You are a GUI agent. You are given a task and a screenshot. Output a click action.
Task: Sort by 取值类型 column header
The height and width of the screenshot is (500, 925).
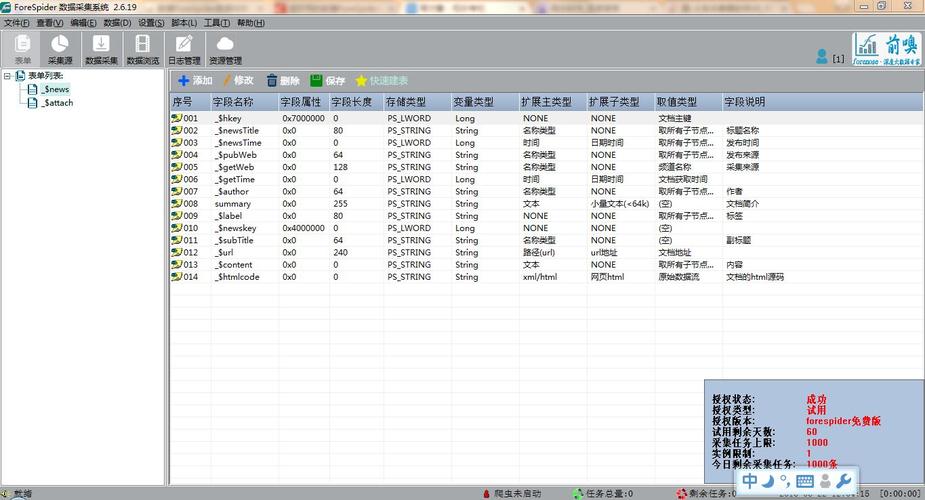pos(688,102)
